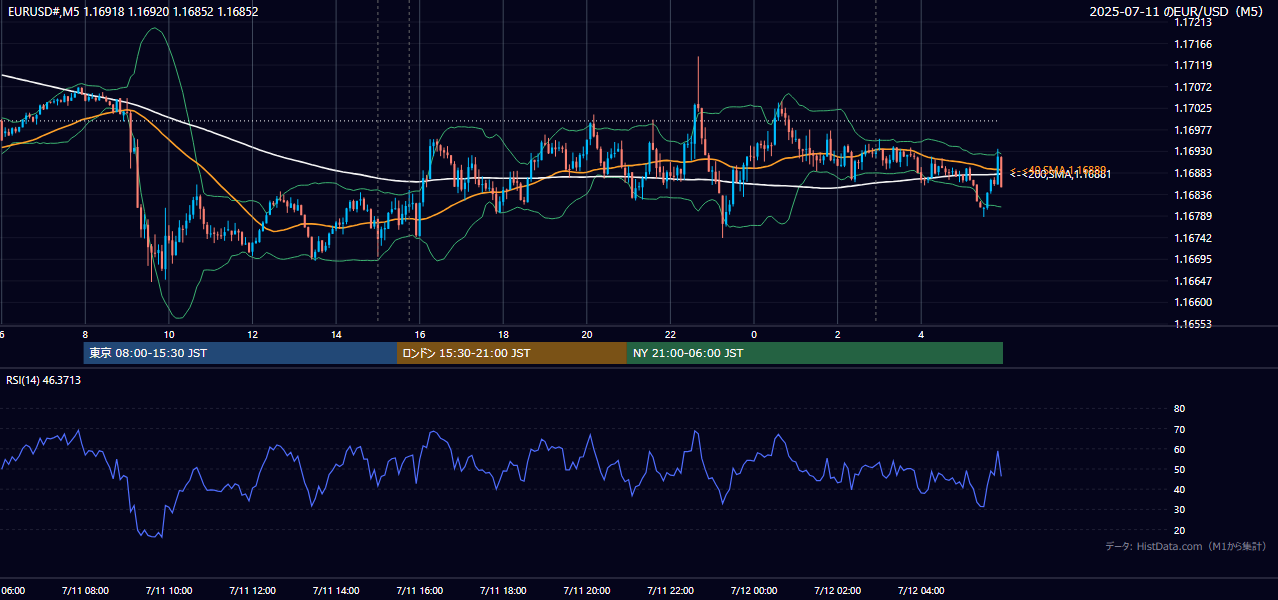Click price axis label 1.17025
This screenshot has height=600, width=1278.
[x=1193, y=109]
